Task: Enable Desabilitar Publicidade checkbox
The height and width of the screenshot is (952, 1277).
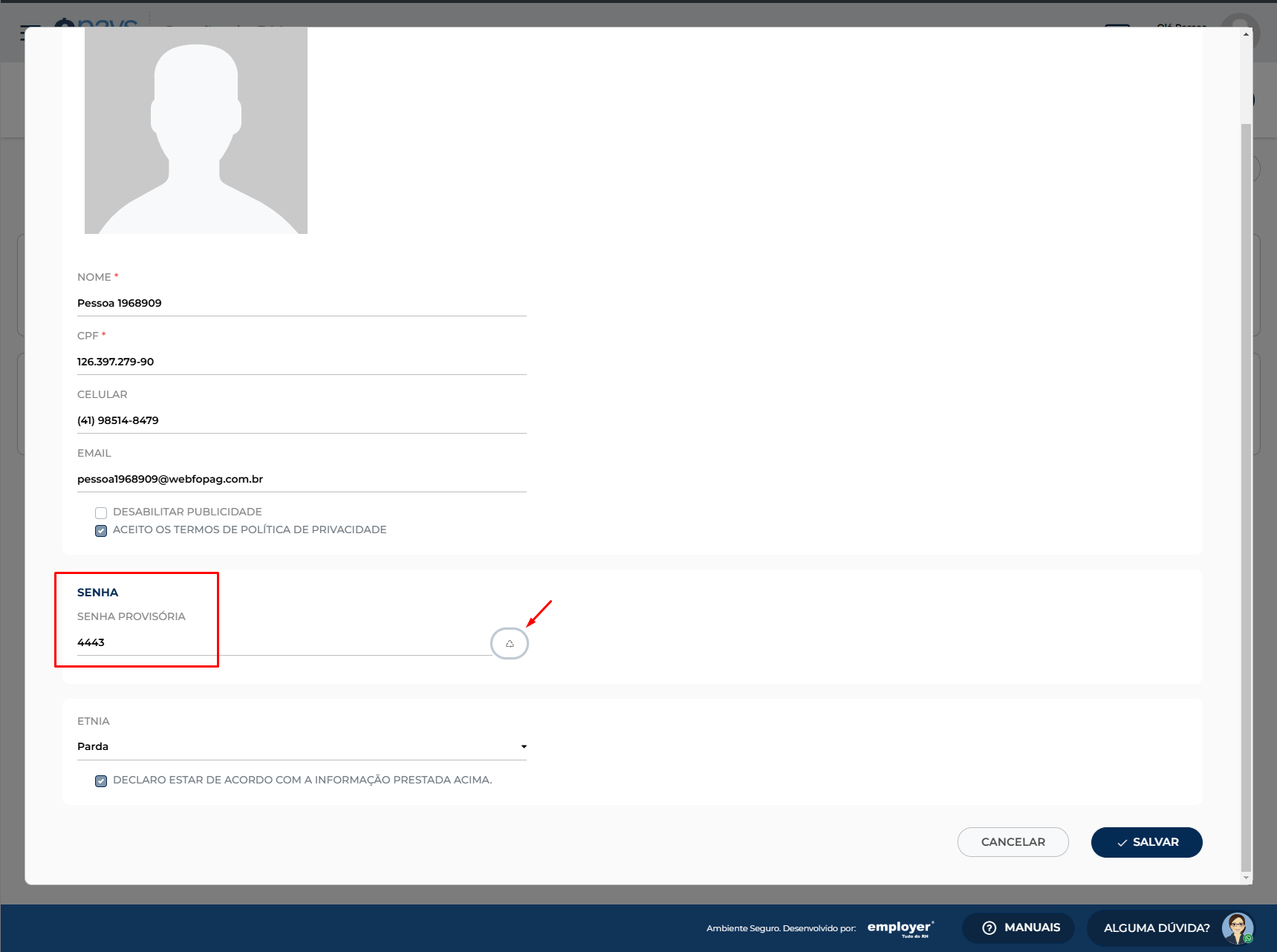Action: (101, 512)
